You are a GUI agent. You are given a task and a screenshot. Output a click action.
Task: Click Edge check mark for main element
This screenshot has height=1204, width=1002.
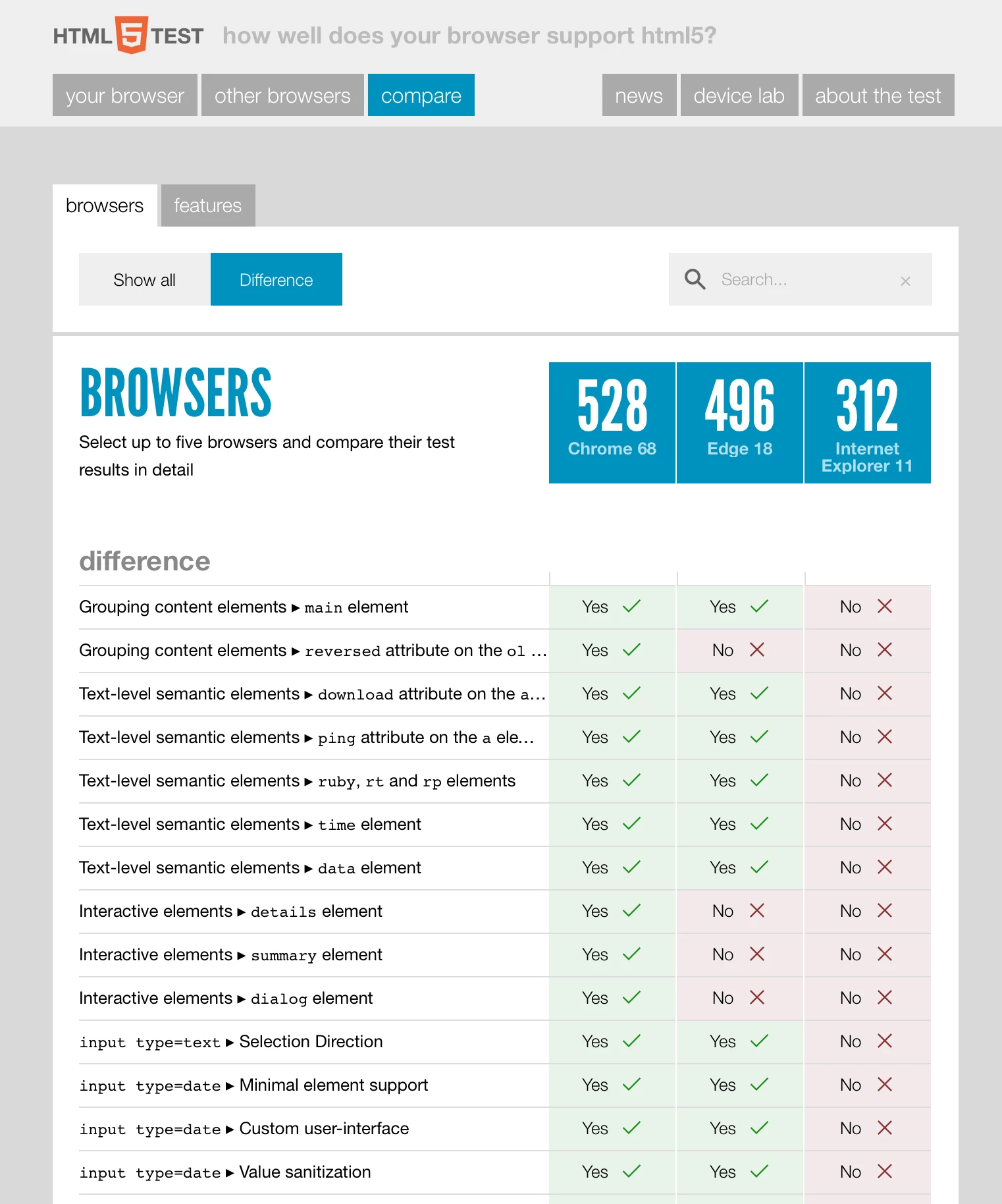pyautogui.click(x=759, y=606)
